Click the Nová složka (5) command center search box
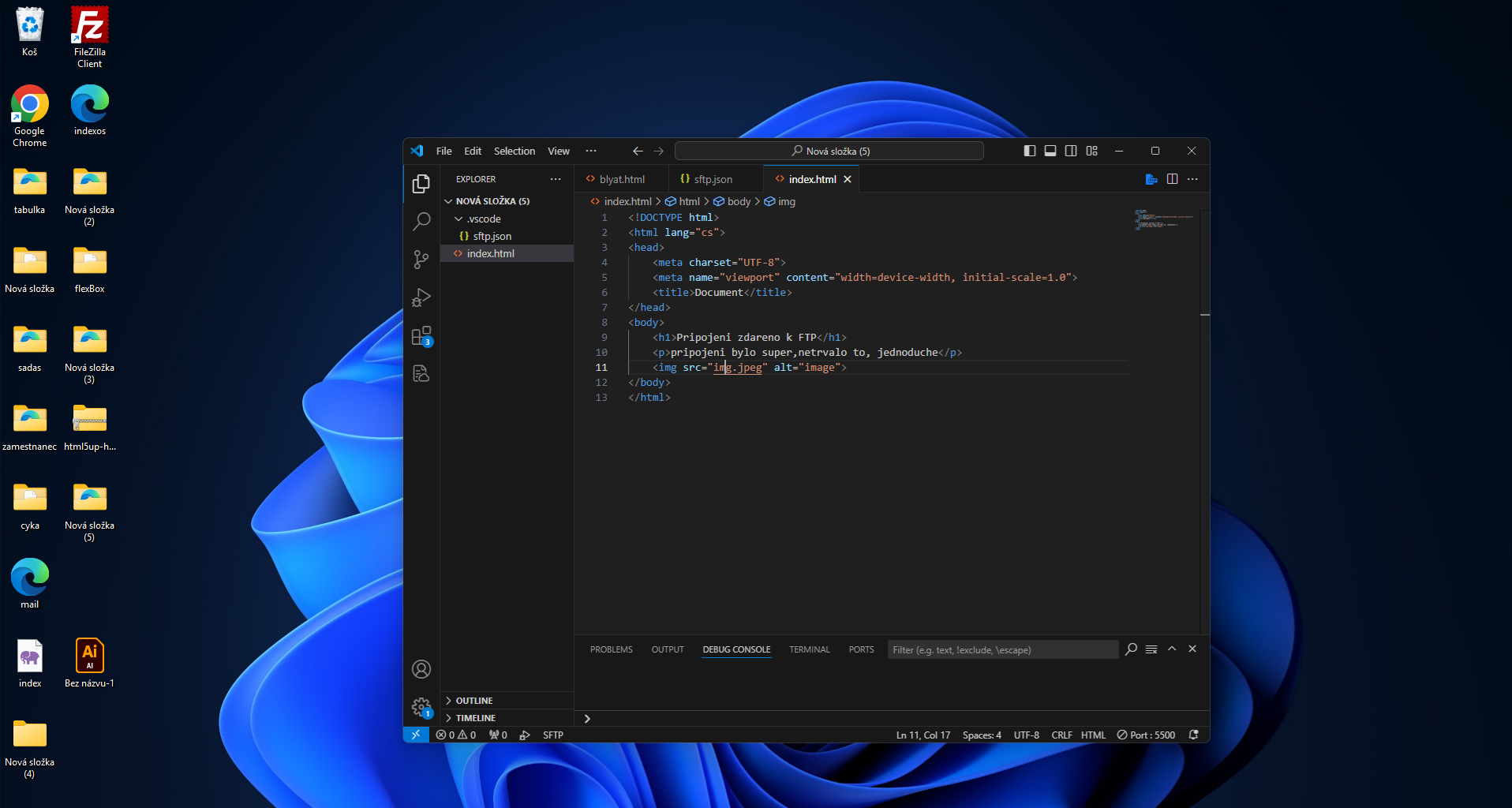This screenshot has width=1512, height=808. point(829,151)
